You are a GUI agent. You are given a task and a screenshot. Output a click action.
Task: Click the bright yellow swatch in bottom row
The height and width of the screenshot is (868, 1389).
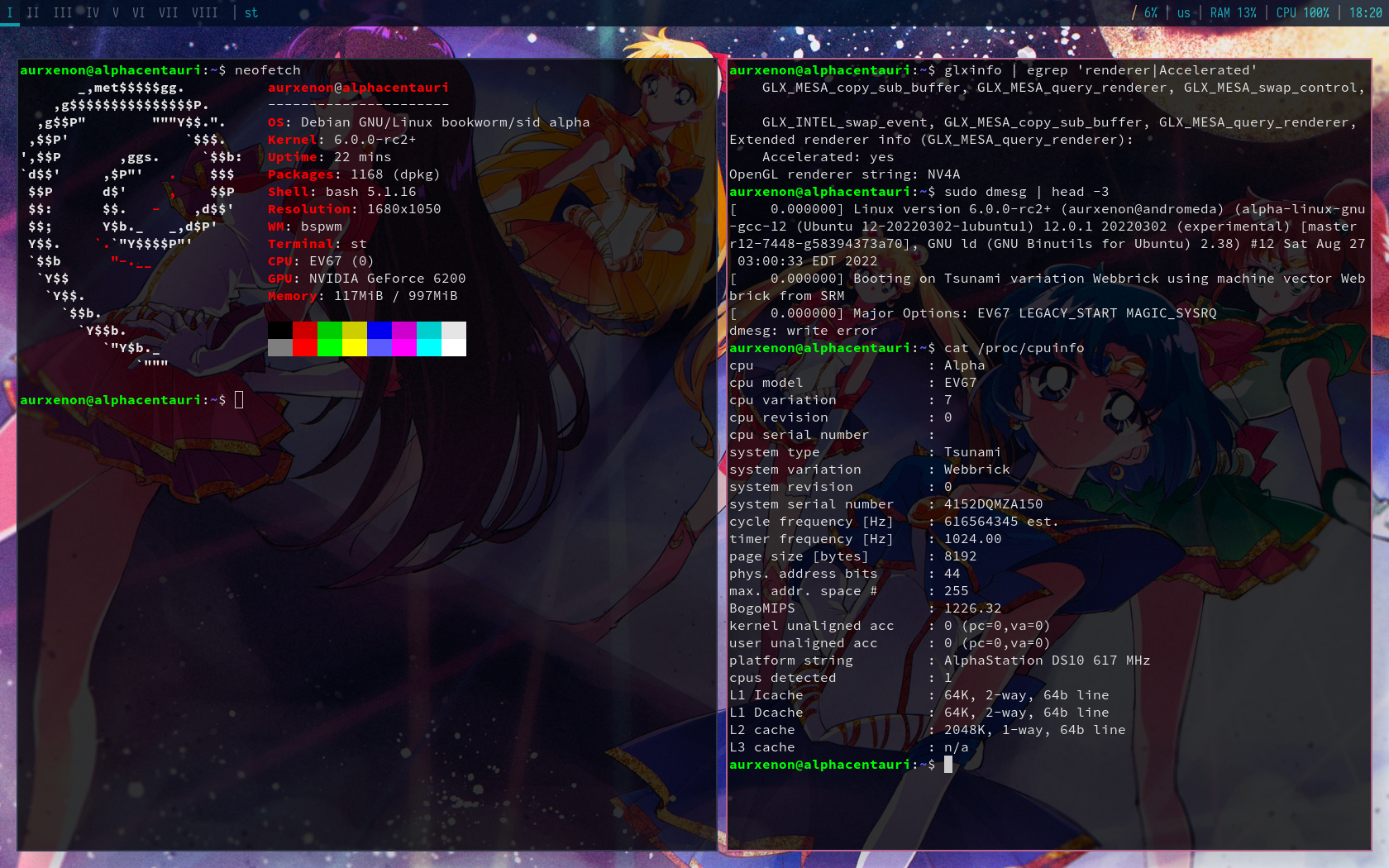click(355, 347)
